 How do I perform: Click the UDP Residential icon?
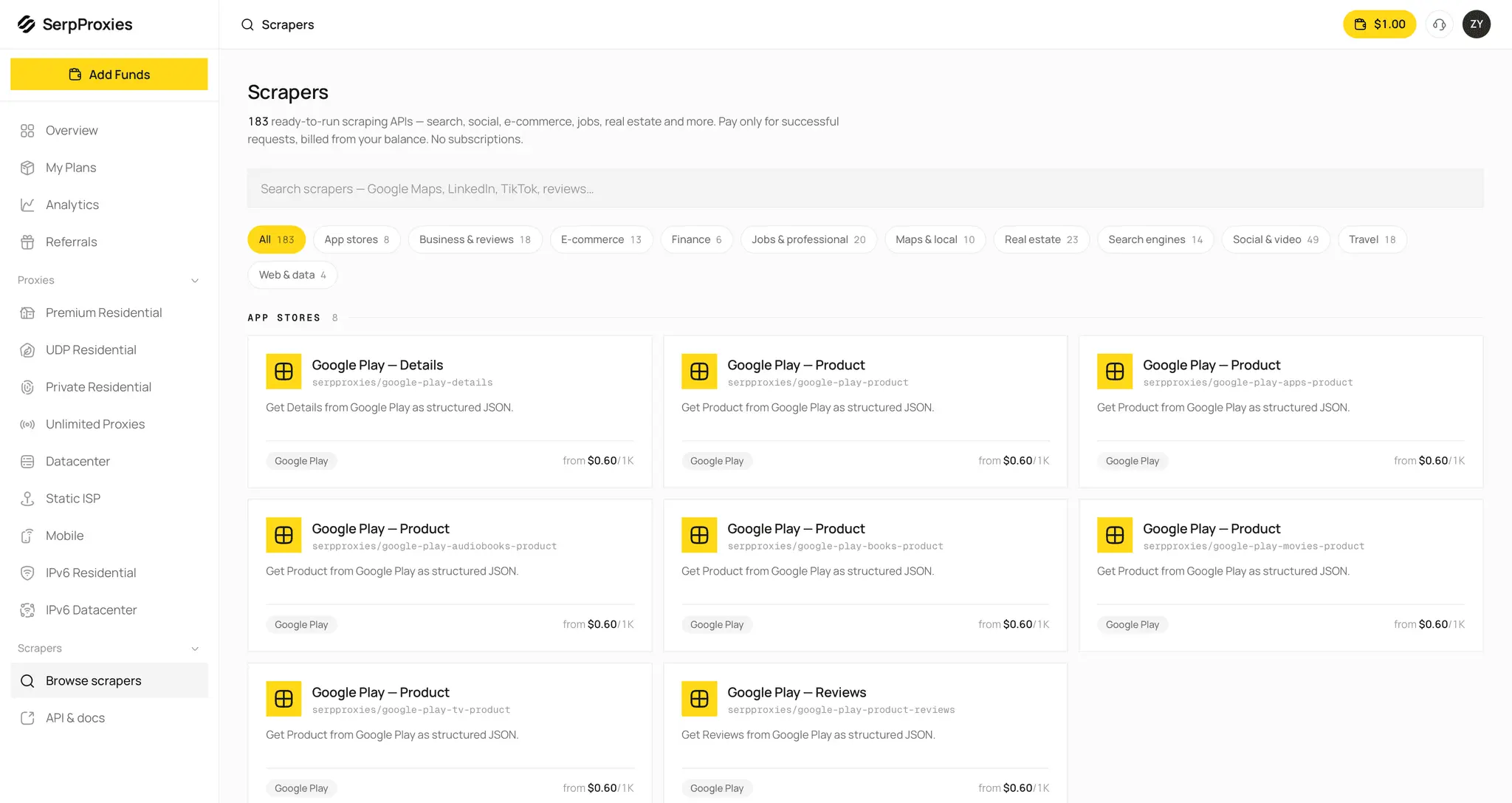click(27, 350)
